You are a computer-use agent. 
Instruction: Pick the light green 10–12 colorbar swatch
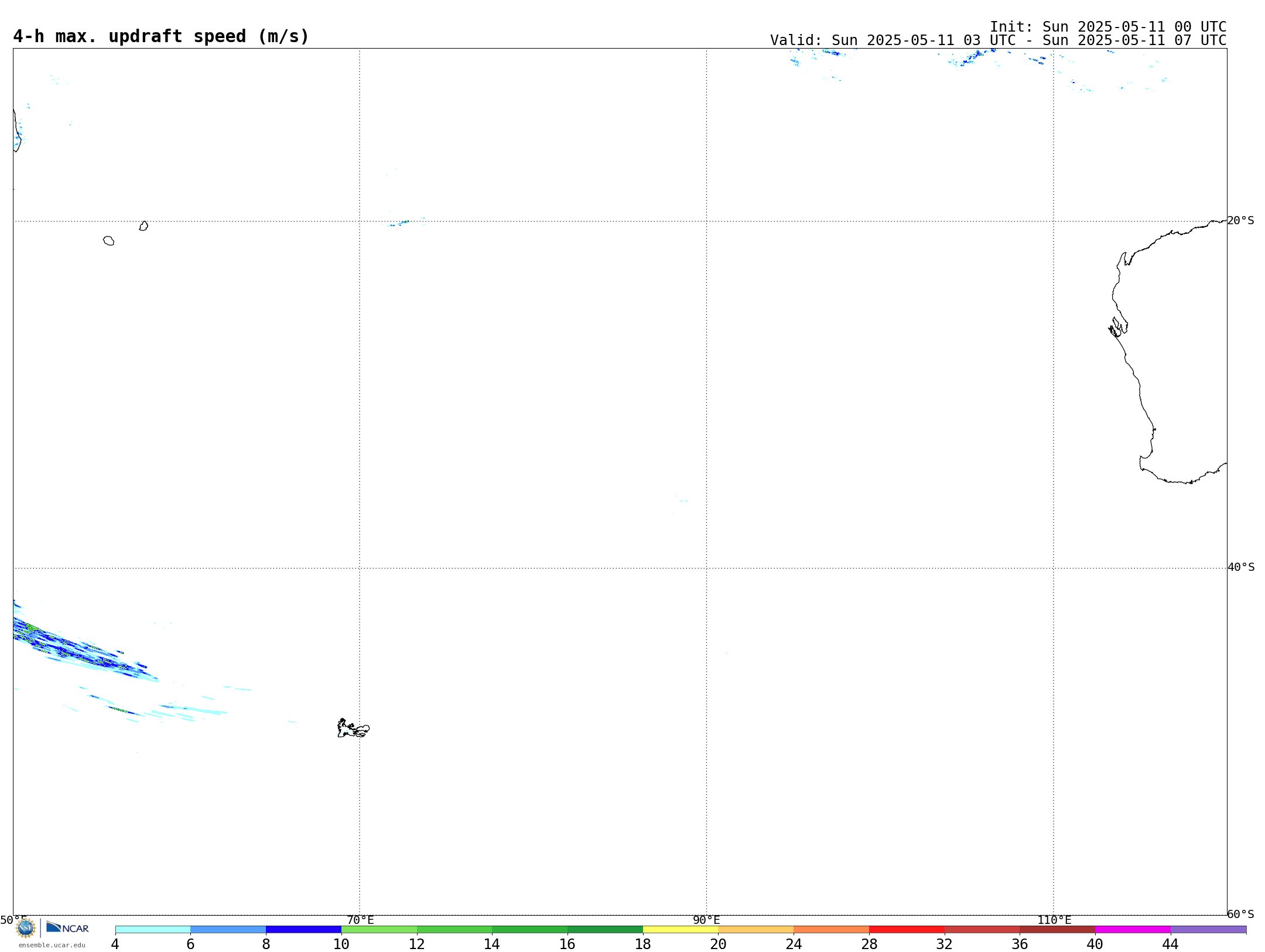[x=379, y=929]
